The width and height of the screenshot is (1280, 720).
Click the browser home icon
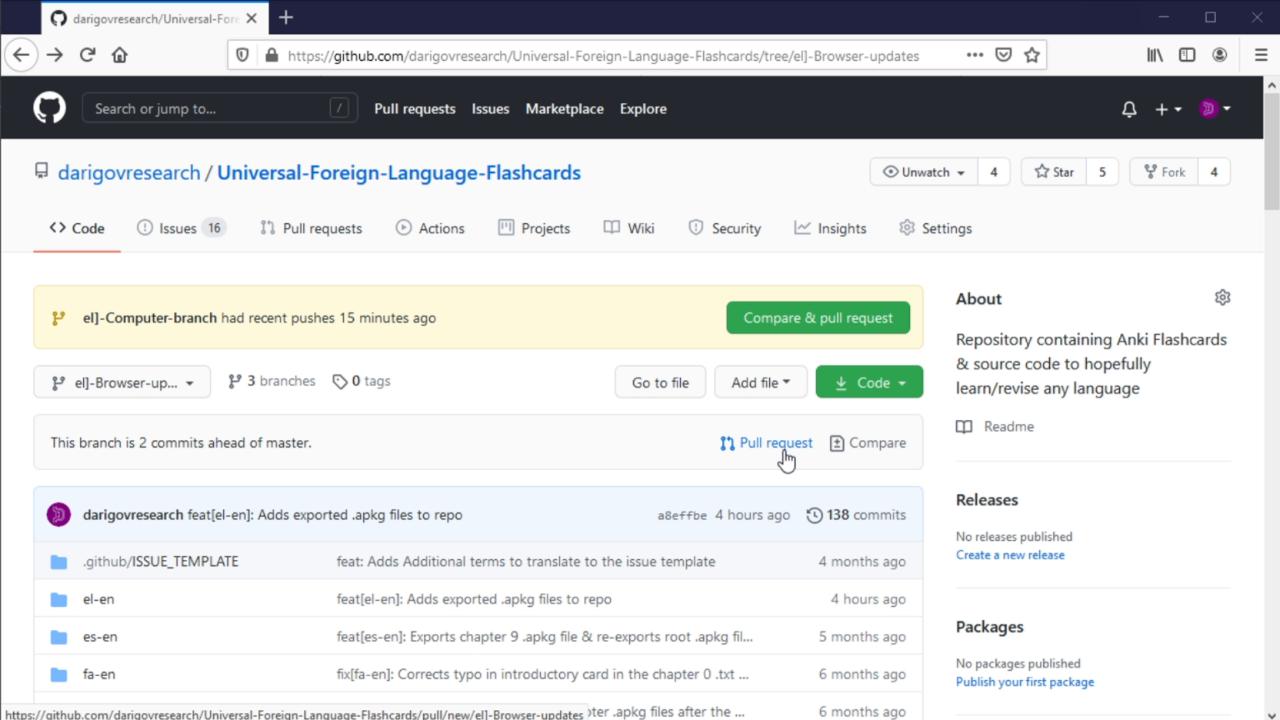pyautogui.click(x=120, y=55)
